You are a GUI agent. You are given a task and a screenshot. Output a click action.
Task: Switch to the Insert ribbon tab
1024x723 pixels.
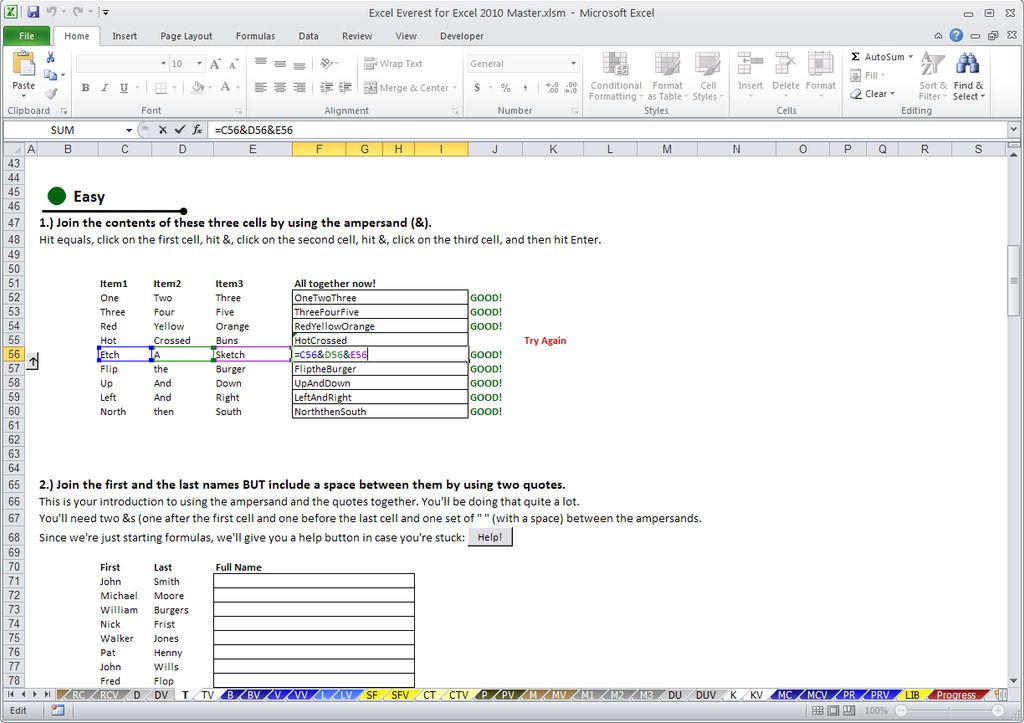point(124,36)
